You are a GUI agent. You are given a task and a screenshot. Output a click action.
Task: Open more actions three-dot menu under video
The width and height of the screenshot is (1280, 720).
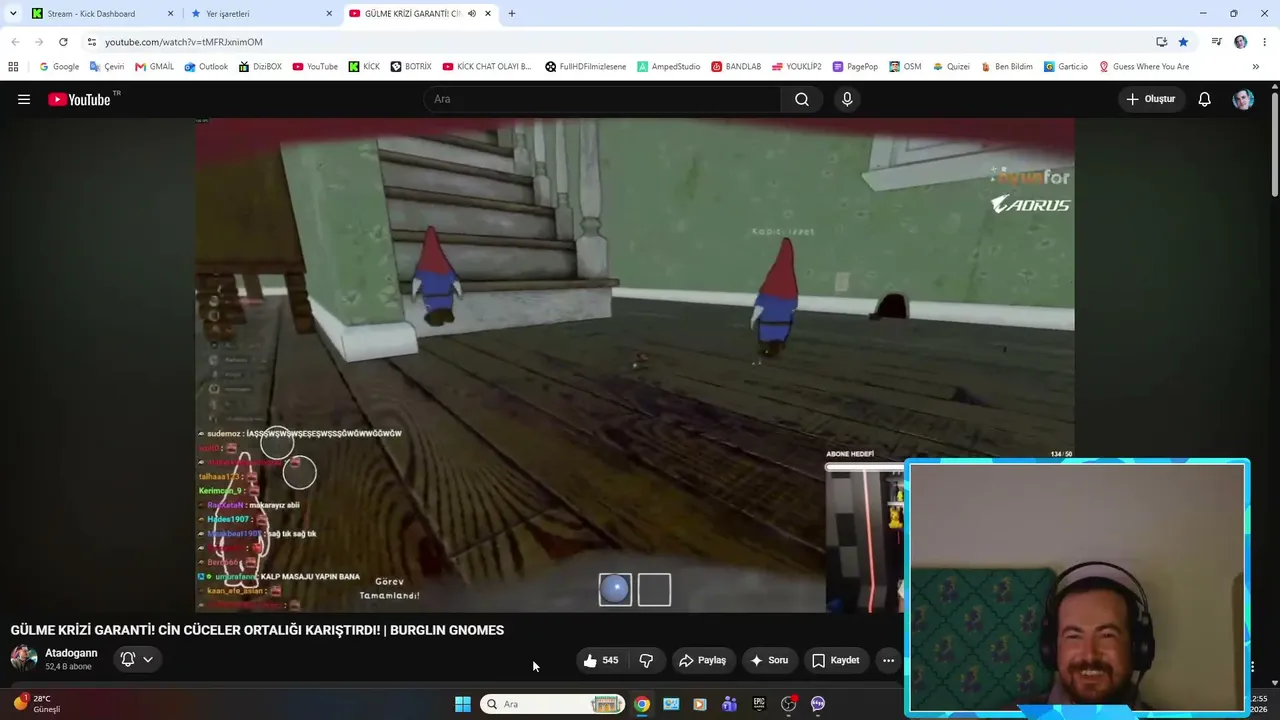(x=888, y=660)
